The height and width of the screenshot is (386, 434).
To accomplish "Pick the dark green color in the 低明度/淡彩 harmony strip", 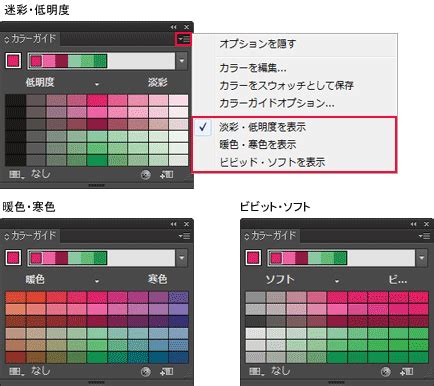I will [100, 61].
